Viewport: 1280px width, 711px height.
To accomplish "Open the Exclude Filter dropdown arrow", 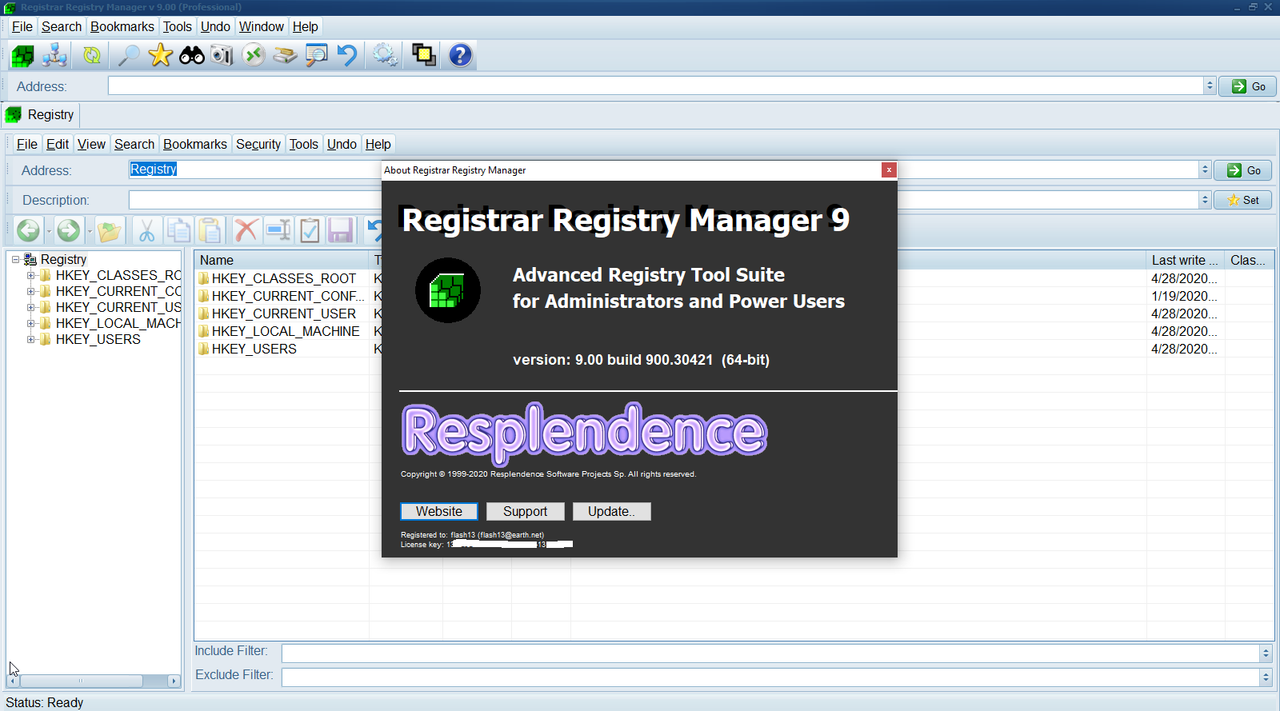I will tap(1265, 677).
